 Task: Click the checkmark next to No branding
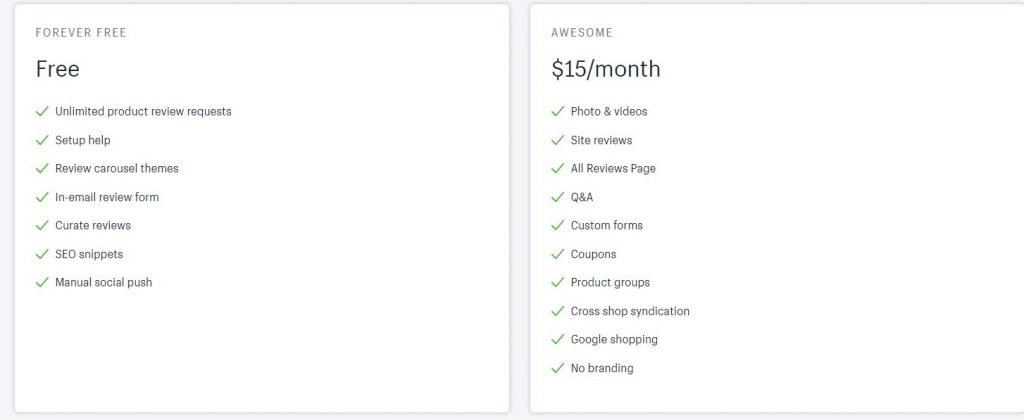coord(558,368)
